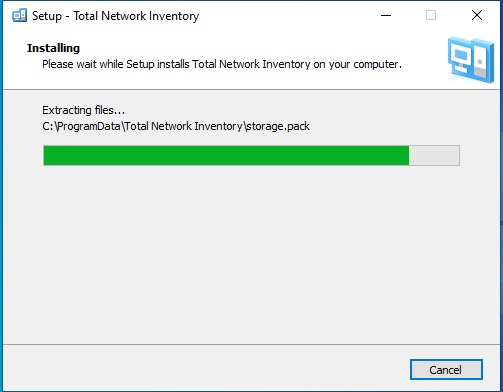Click the 'Please wait while Setup installs' text

pos(115,64)
